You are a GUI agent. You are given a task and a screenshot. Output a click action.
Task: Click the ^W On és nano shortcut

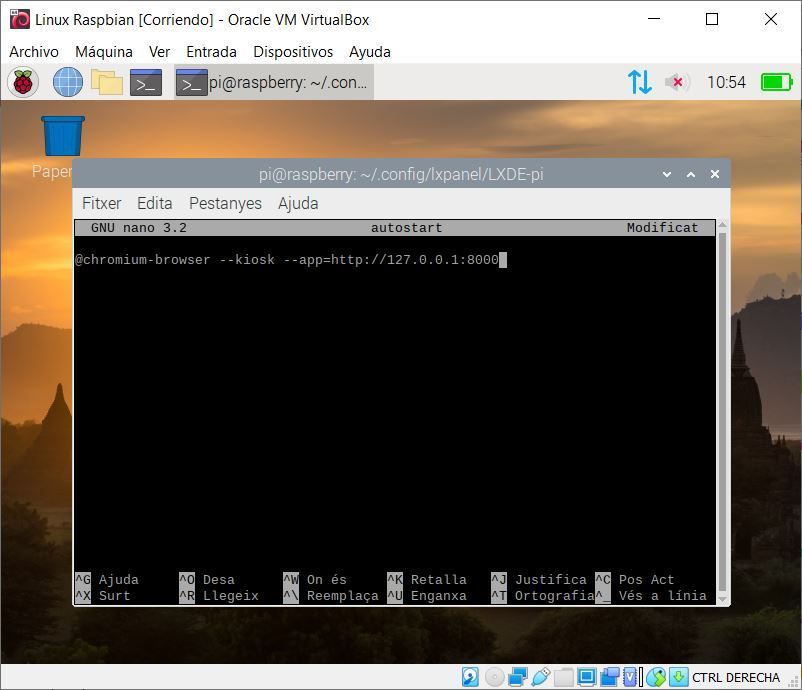(315, 580)
